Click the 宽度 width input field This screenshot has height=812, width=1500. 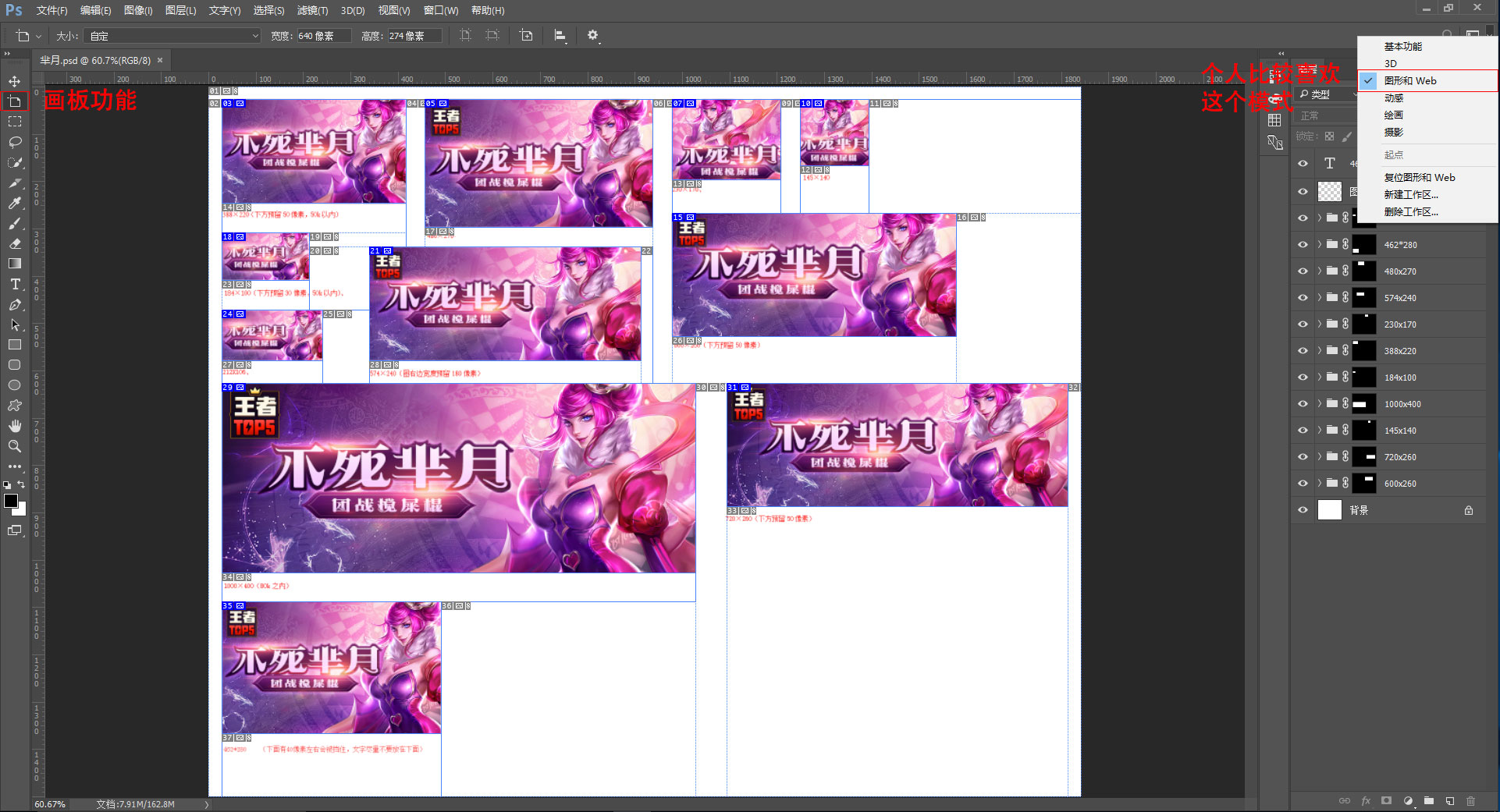[x=323, y=36]
